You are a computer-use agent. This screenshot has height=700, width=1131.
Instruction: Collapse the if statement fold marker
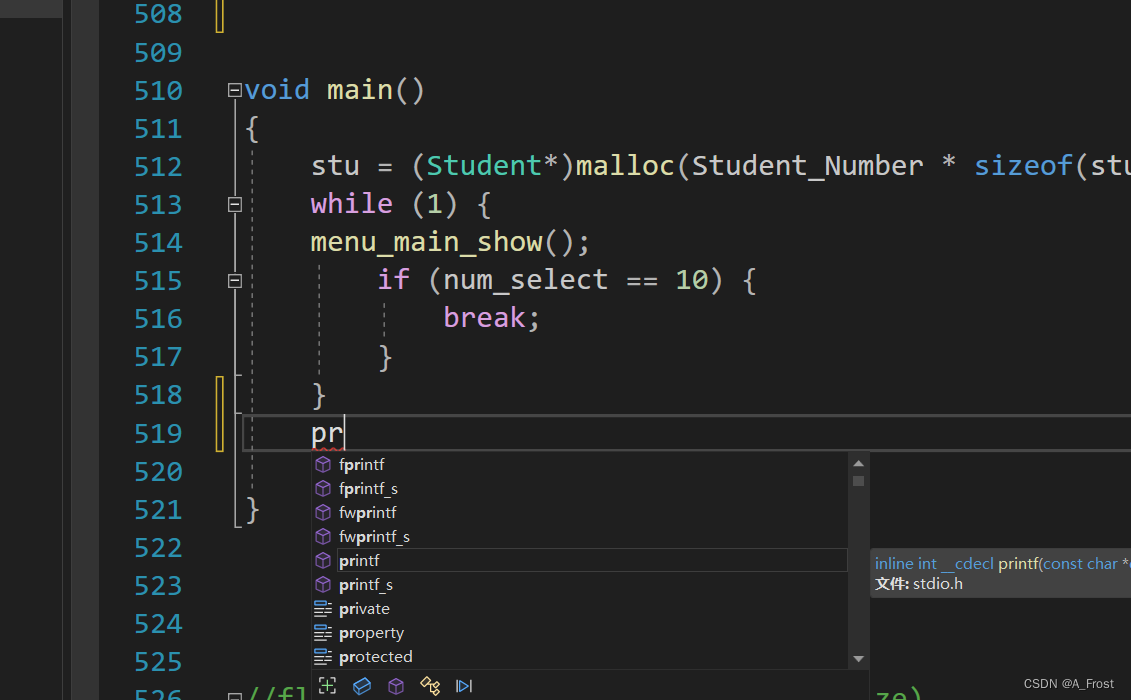[234, 281]
